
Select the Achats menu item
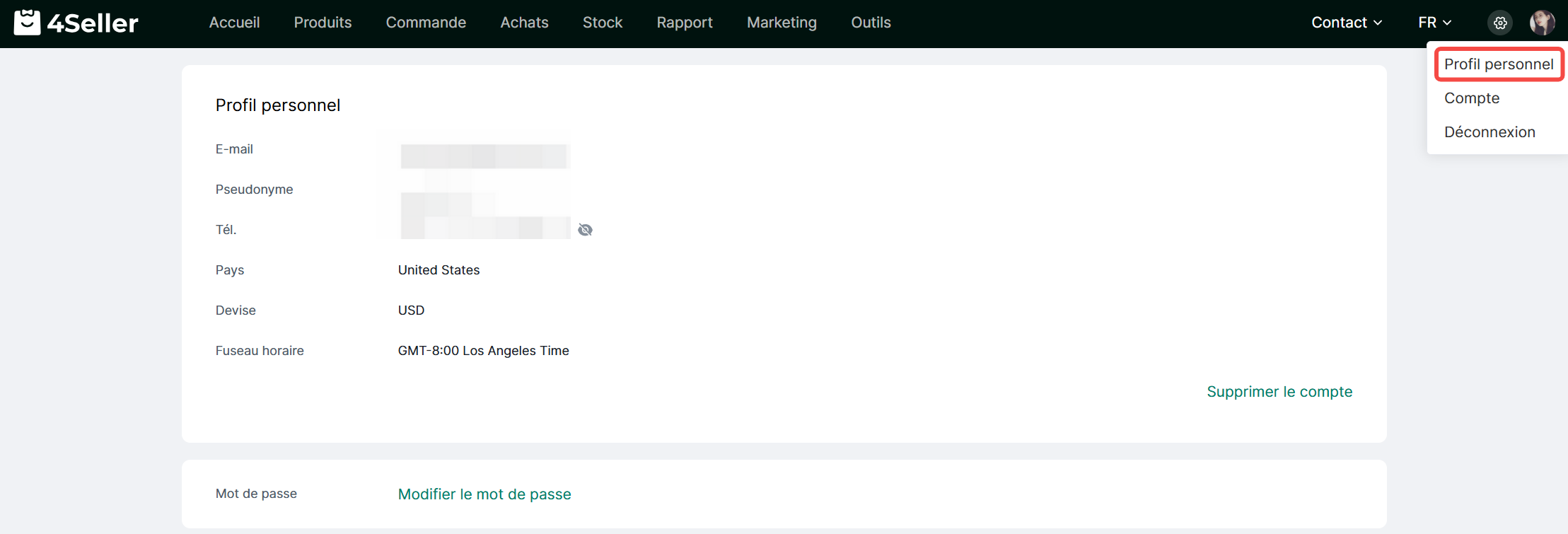tap(524, 23)
